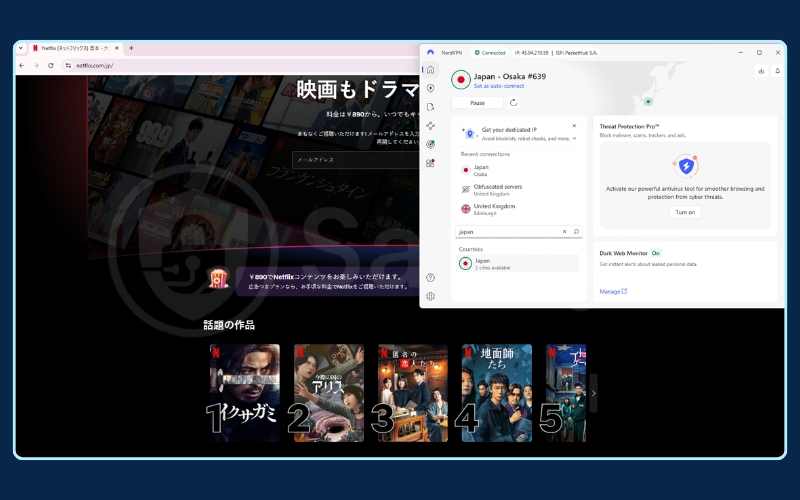
Task: Click the Threat Protection Pro heading
Action: tap(629, 127)
